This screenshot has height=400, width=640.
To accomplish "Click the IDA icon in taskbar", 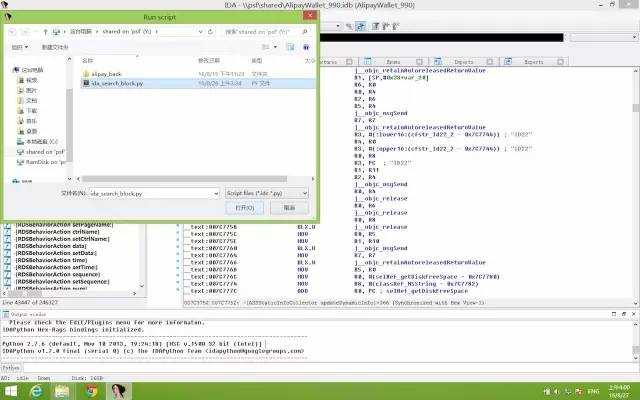I will 119,391.
